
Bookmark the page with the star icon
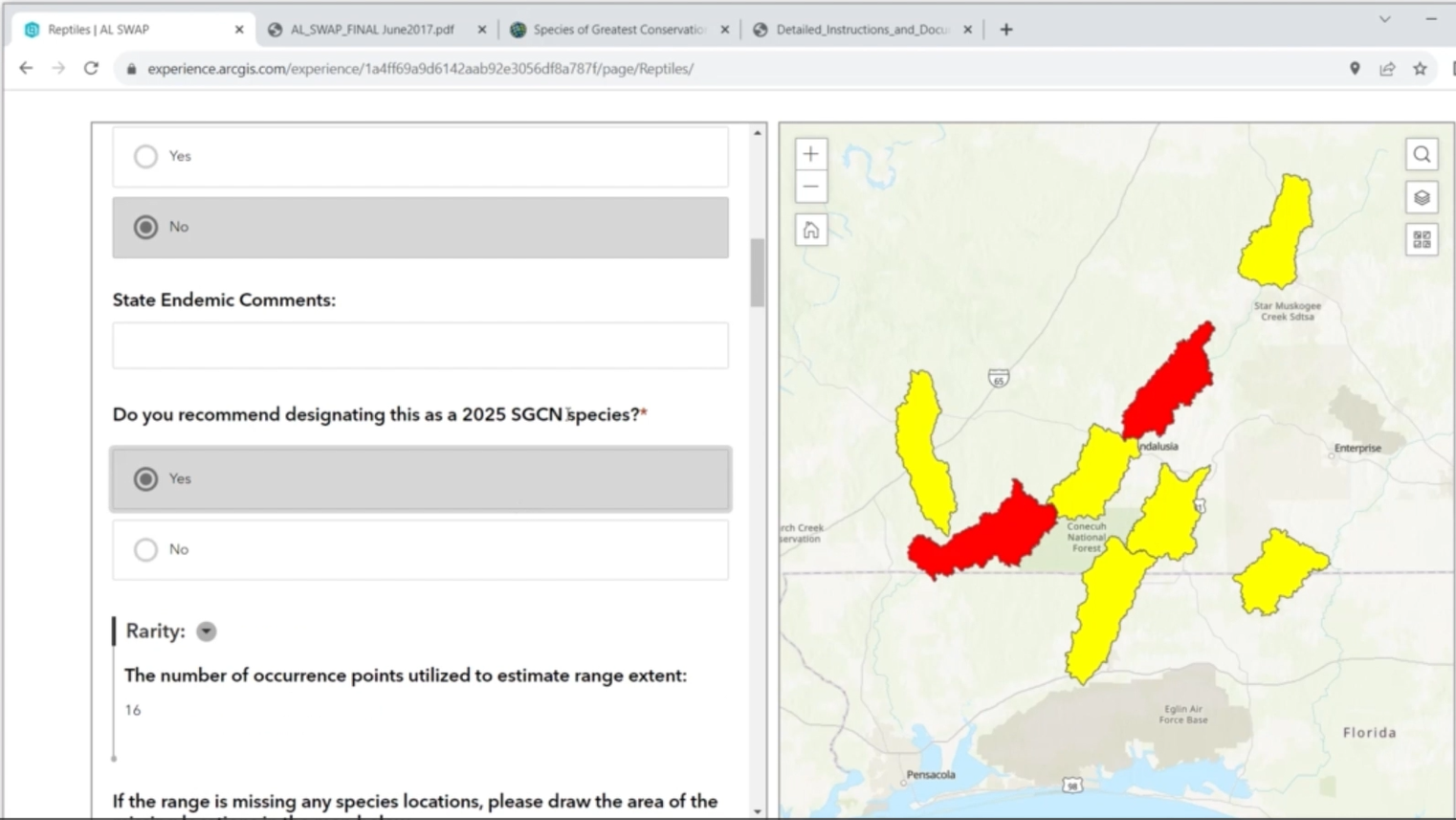(x=1420, y=68)
